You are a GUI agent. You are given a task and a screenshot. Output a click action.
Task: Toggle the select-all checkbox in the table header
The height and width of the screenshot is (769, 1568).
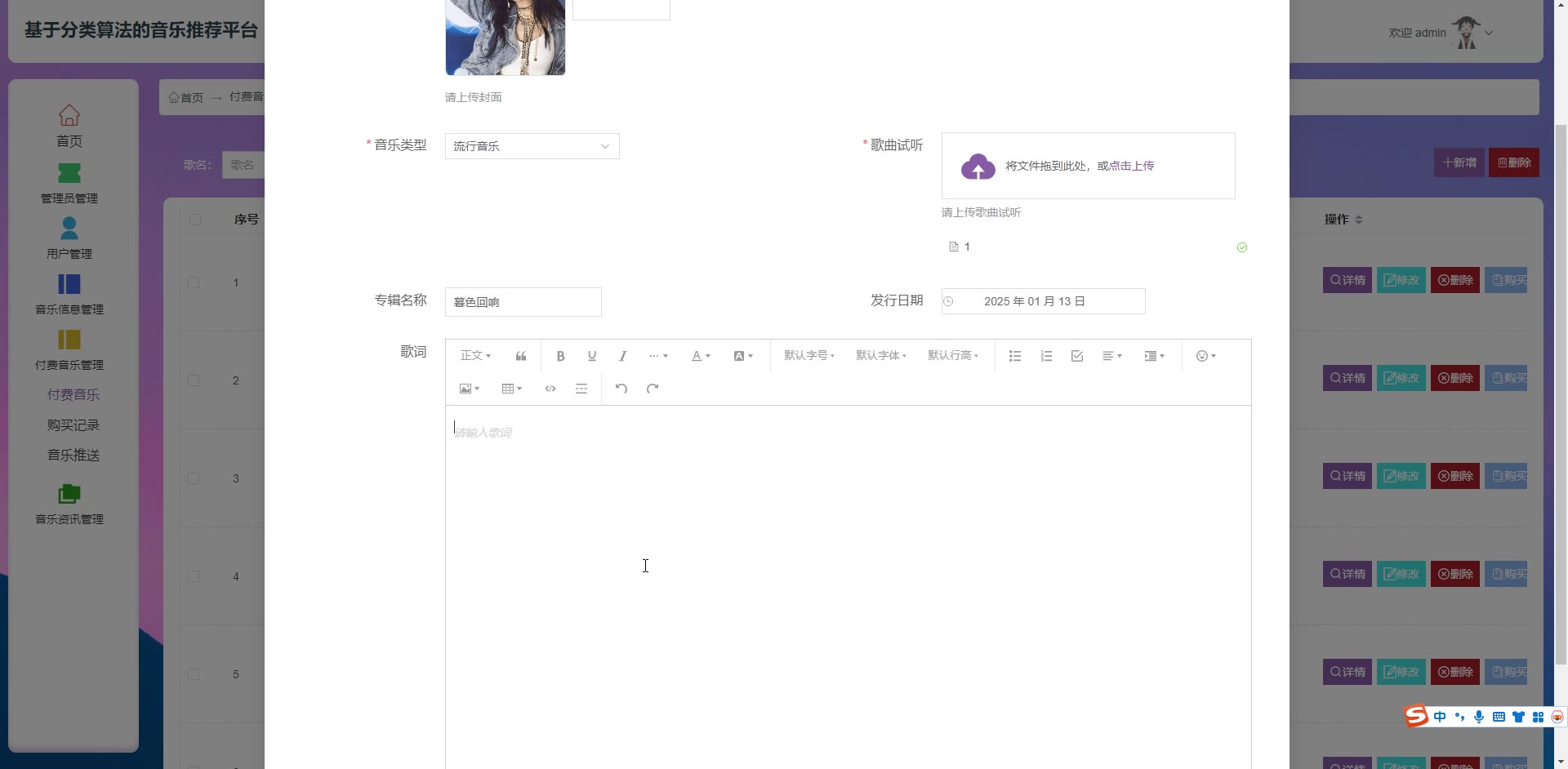coord(194,220)
